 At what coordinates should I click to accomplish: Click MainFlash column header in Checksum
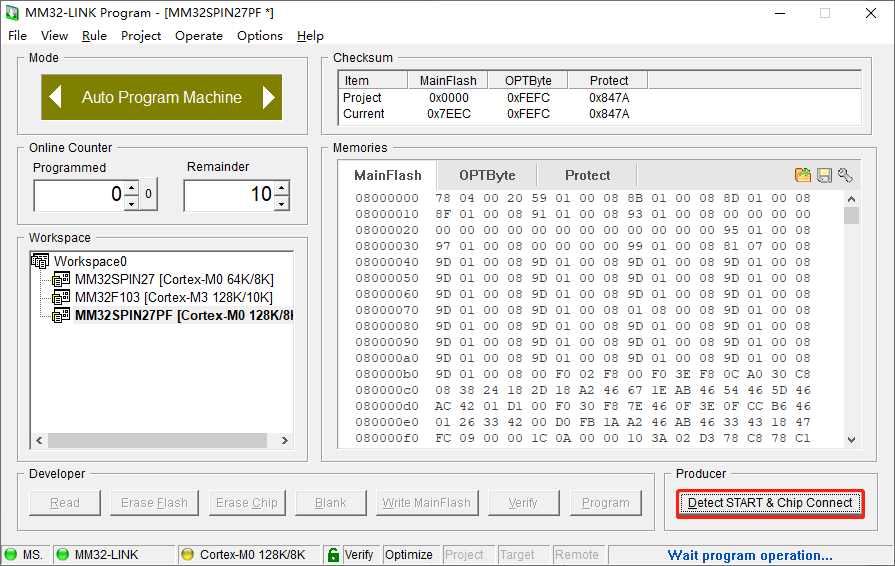(448, 80)
